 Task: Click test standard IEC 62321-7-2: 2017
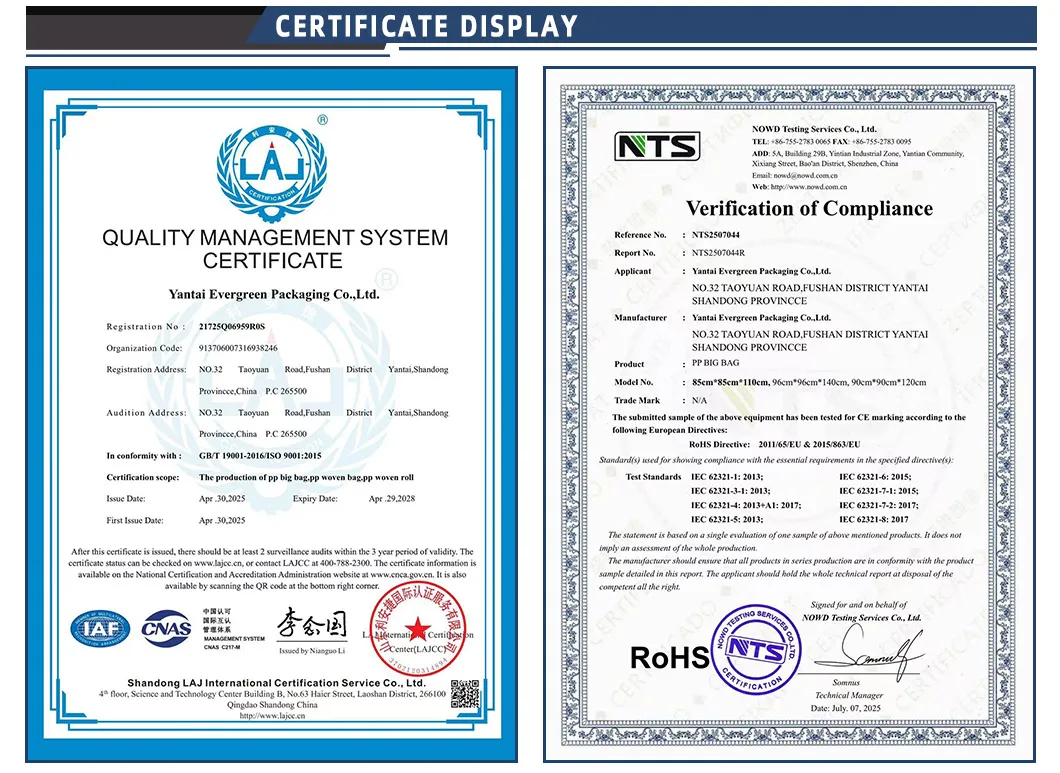pos(879,505)
